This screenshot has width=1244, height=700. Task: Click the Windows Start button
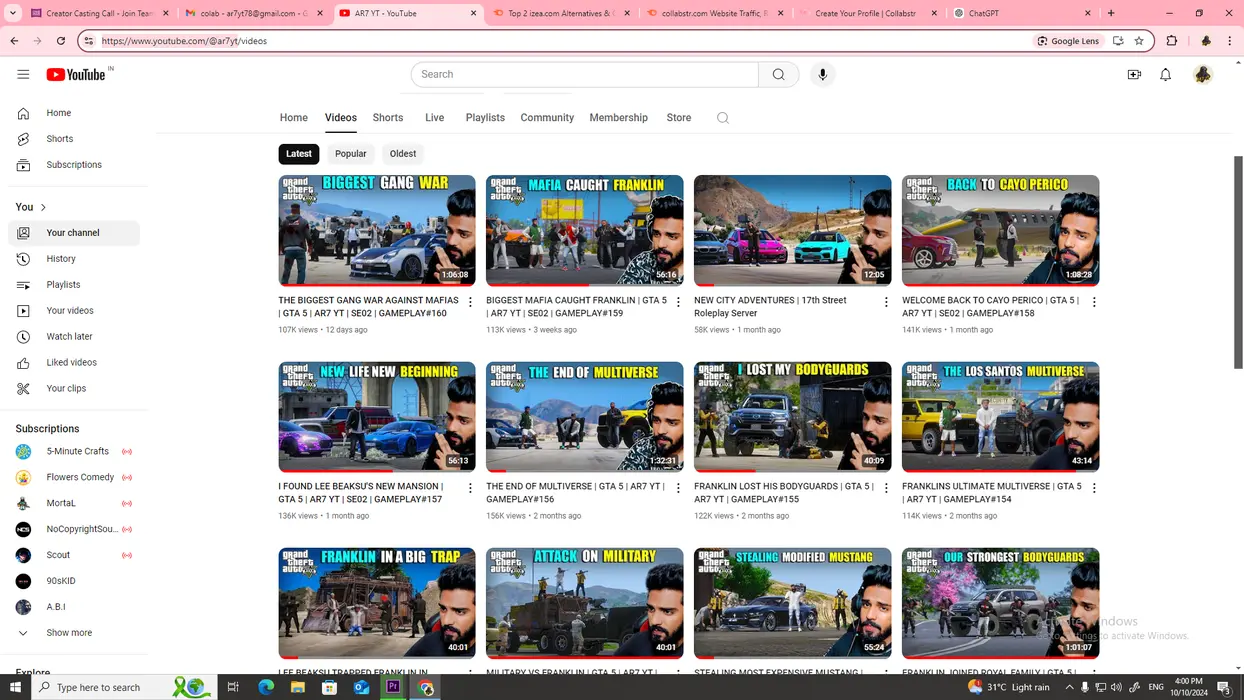16,687
